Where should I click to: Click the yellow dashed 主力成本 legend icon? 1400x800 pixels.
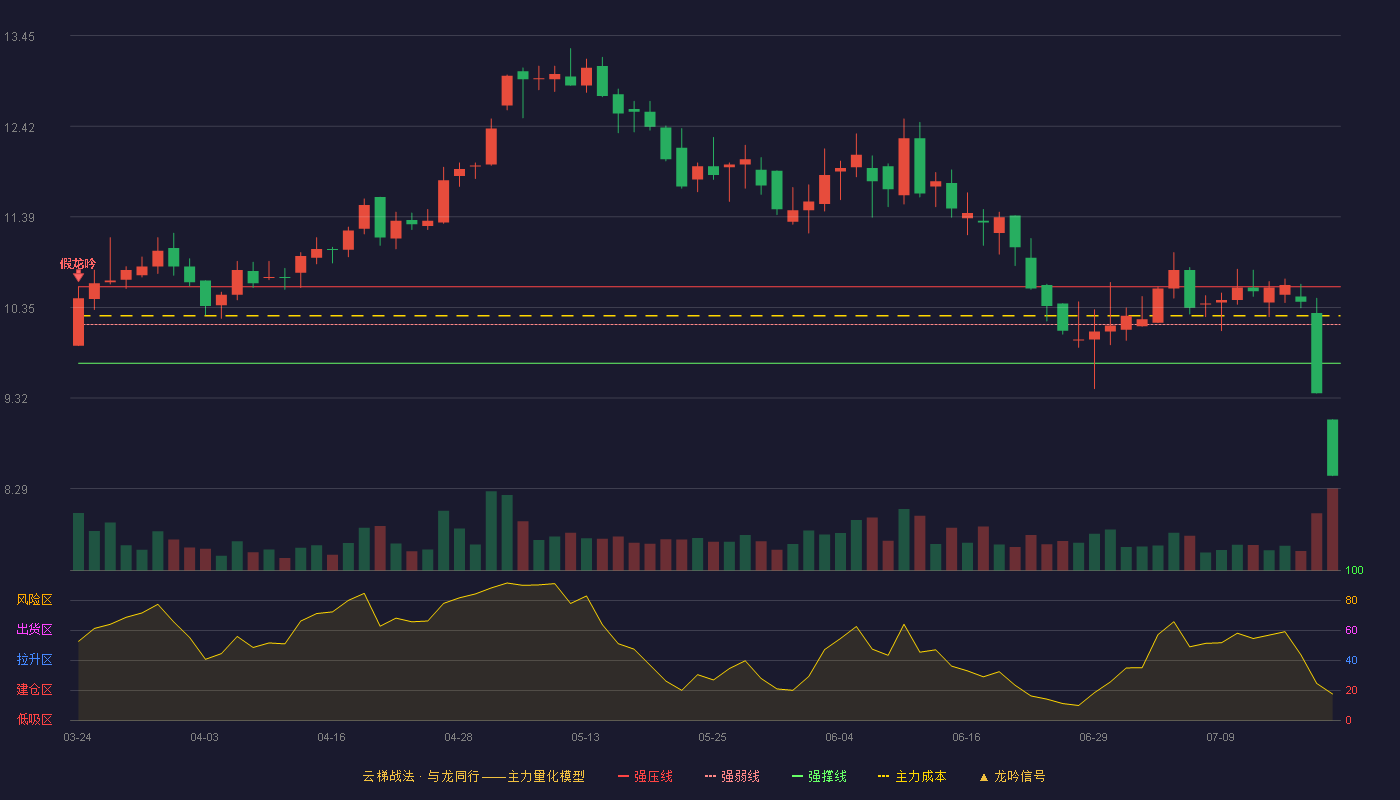coord(883,777)
